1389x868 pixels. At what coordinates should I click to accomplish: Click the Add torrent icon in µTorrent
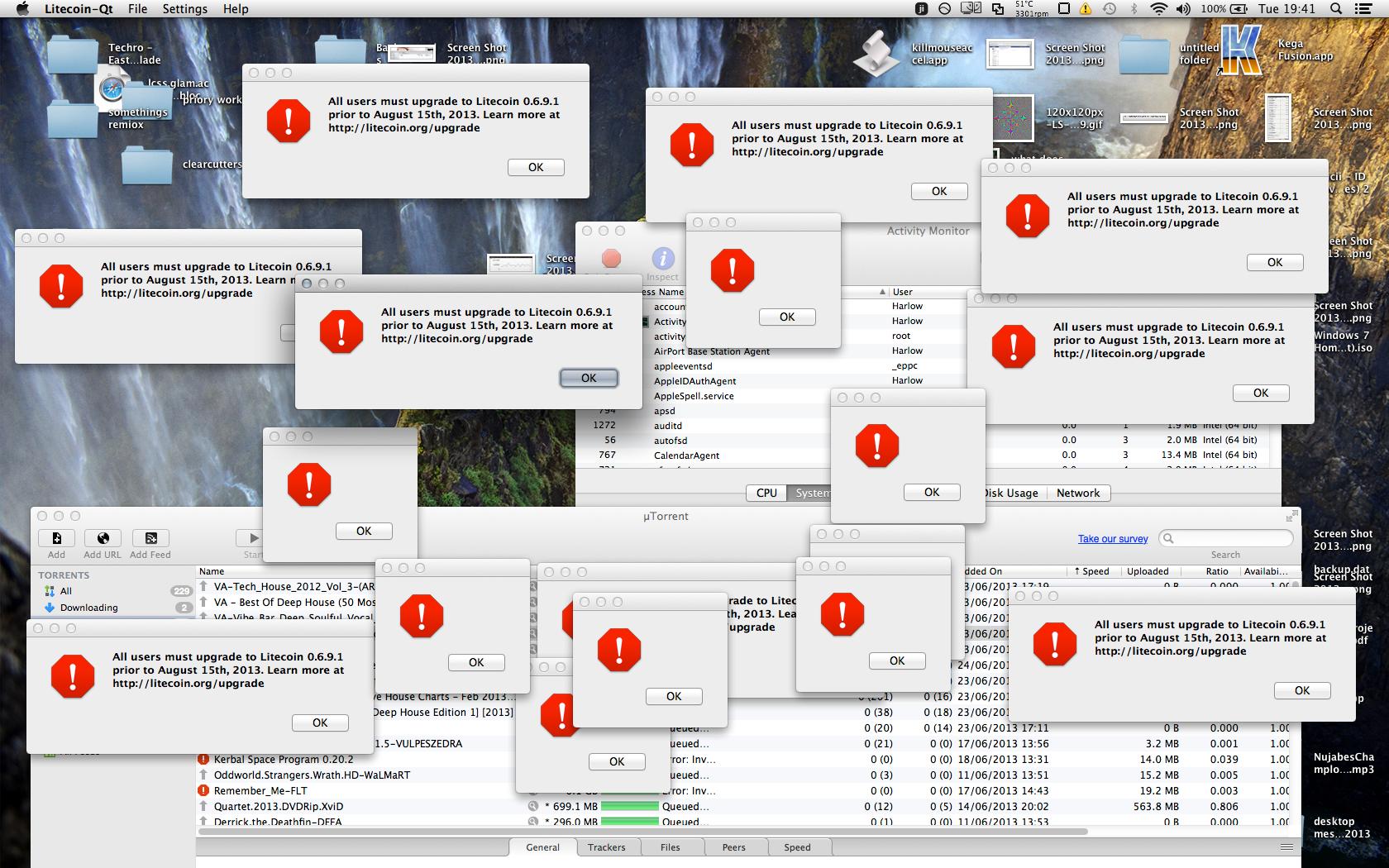[56, 538]
